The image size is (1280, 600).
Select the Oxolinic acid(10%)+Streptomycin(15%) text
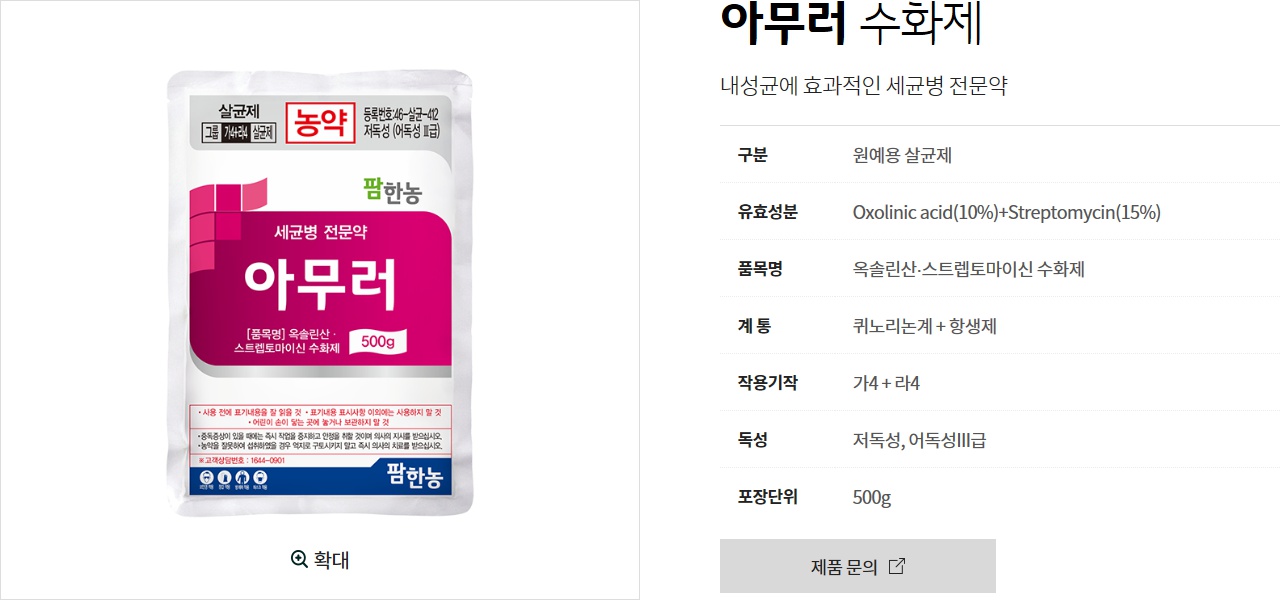pos(1006,212)
